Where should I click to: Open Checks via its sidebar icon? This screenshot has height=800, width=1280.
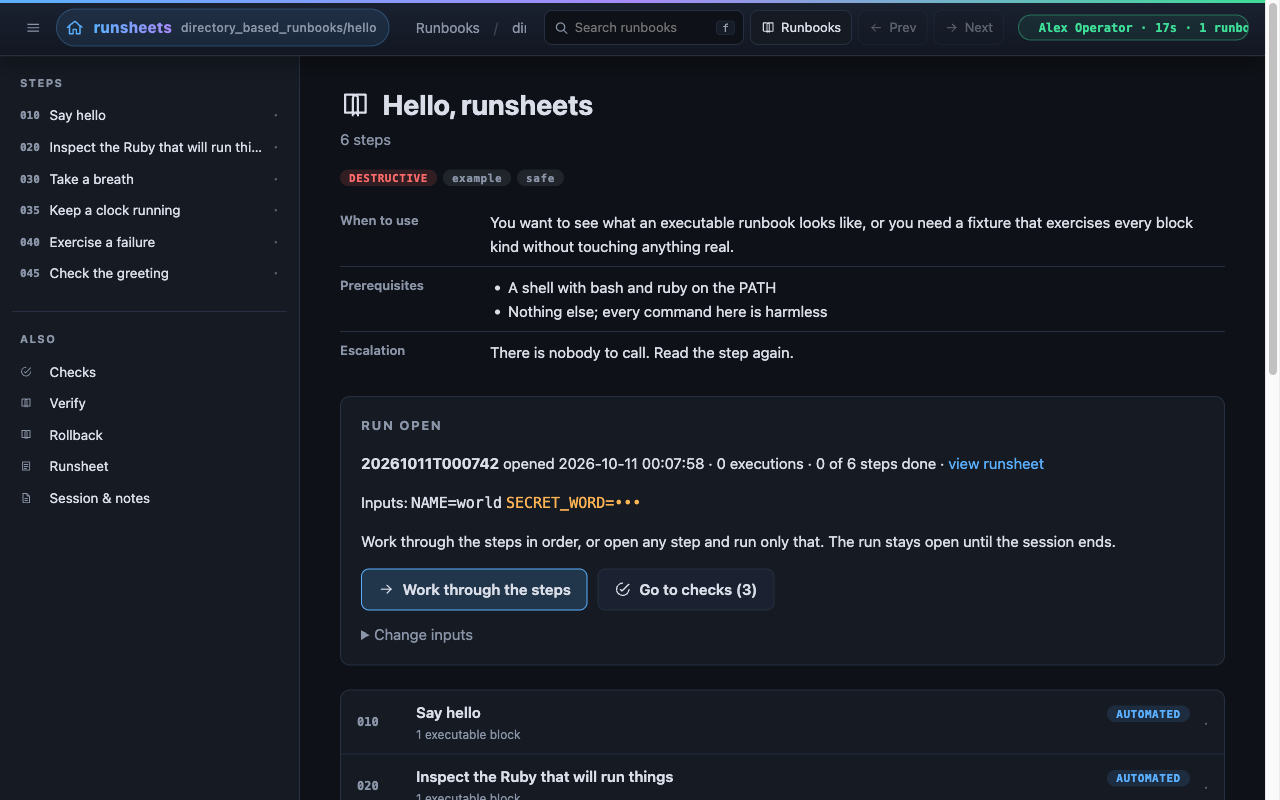(27, 372)
